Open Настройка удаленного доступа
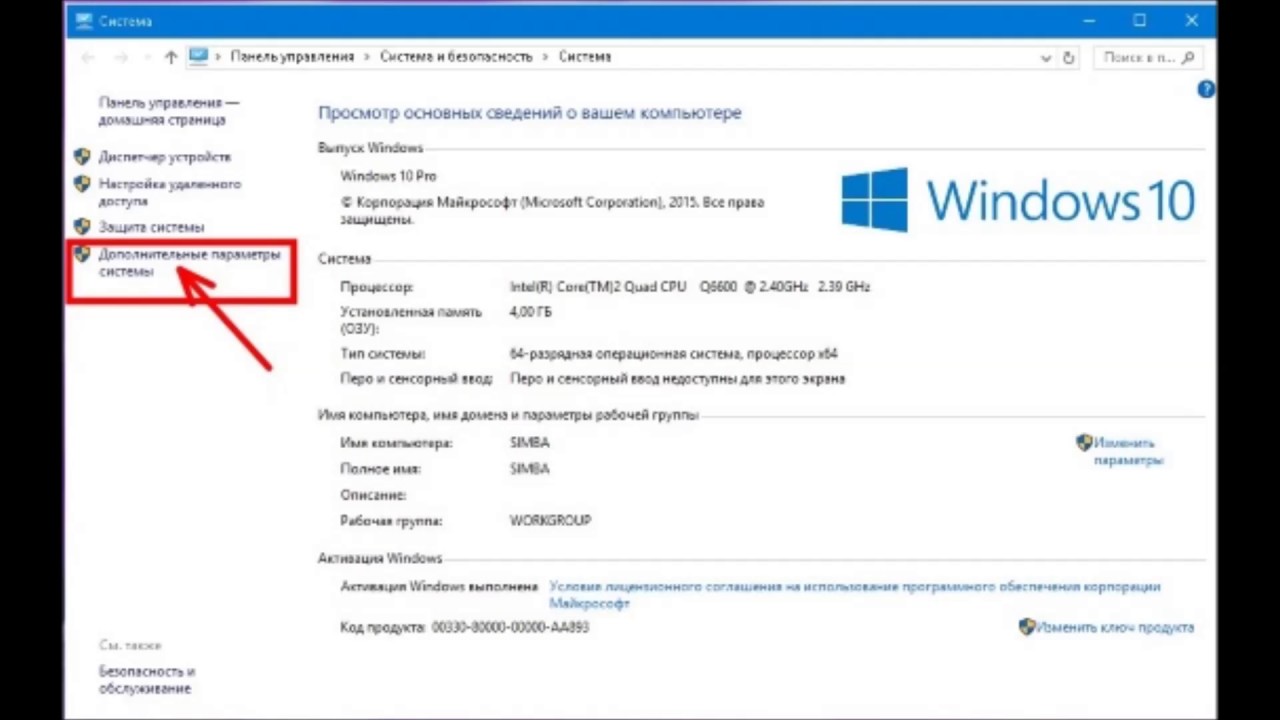 [x=169, y=192]
